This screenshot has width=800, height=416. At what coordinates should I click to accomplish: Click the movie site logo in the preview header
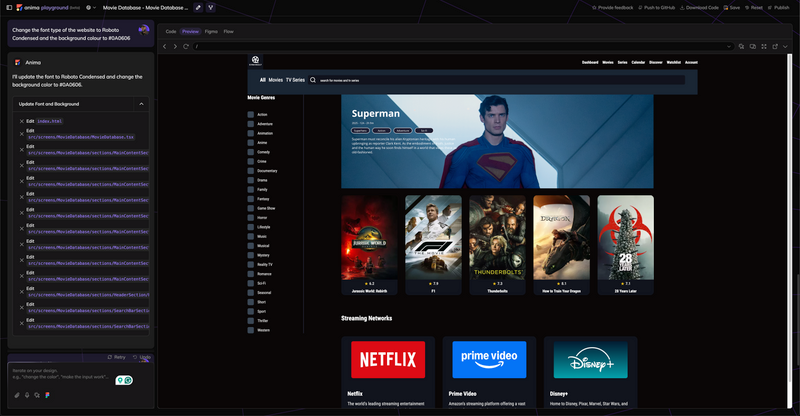click(256, 61)
